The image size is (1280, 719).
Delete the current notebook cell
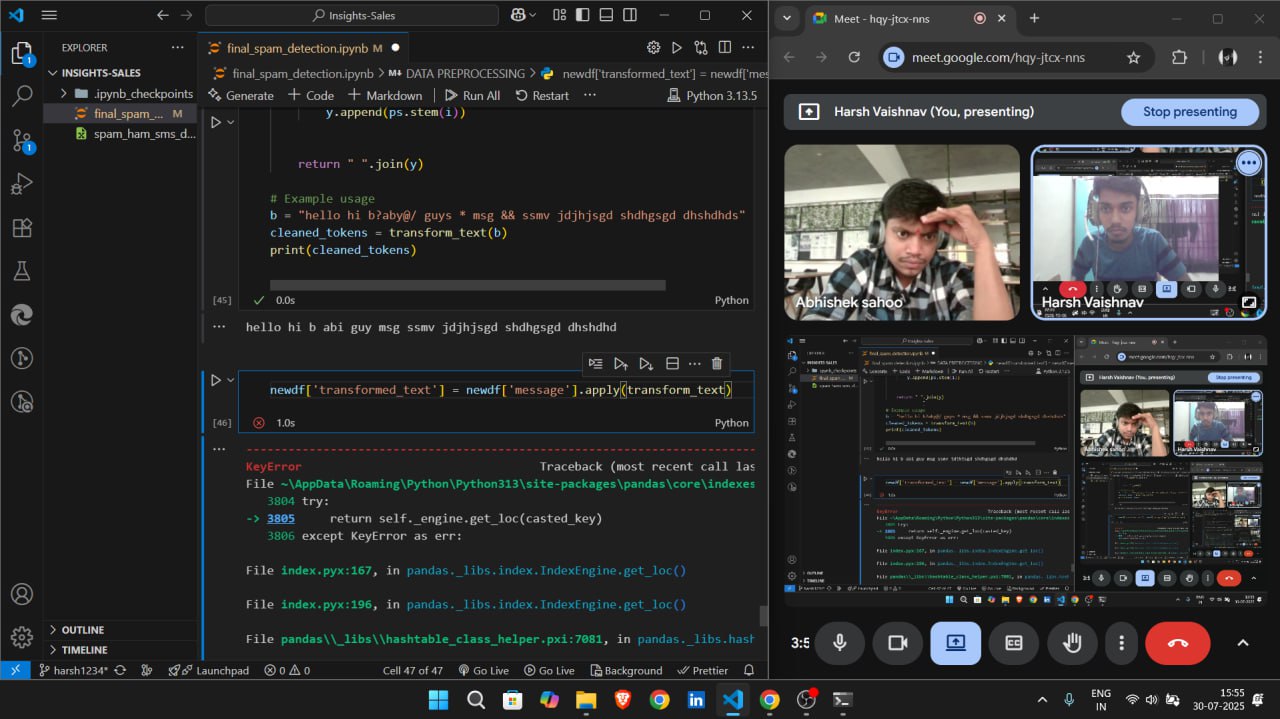[x=716, y=363]
